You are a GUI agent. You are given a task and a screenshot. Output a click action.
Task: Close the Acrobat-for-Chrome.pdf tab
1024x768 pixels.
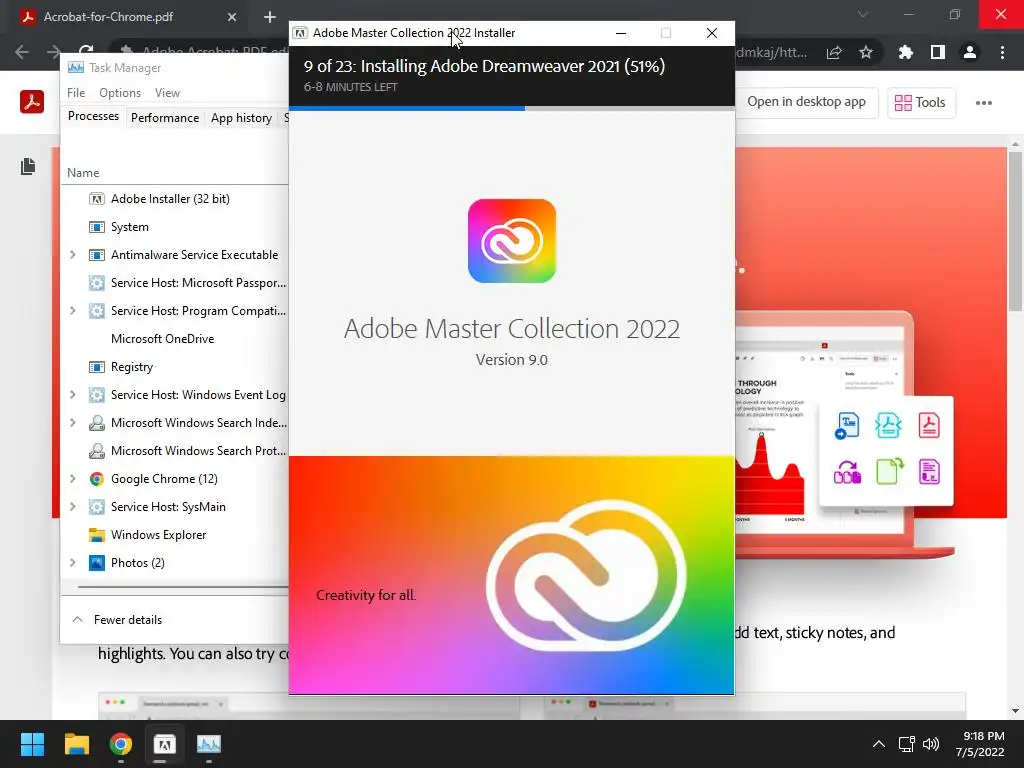232,17
